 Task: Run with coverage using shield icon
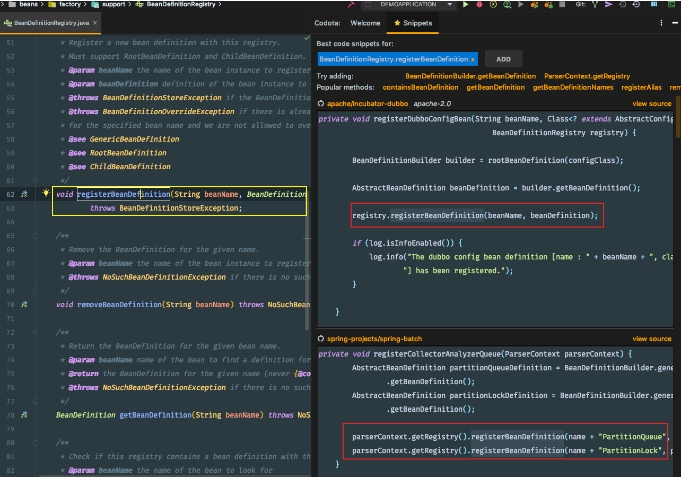click(x=493, y=4)
